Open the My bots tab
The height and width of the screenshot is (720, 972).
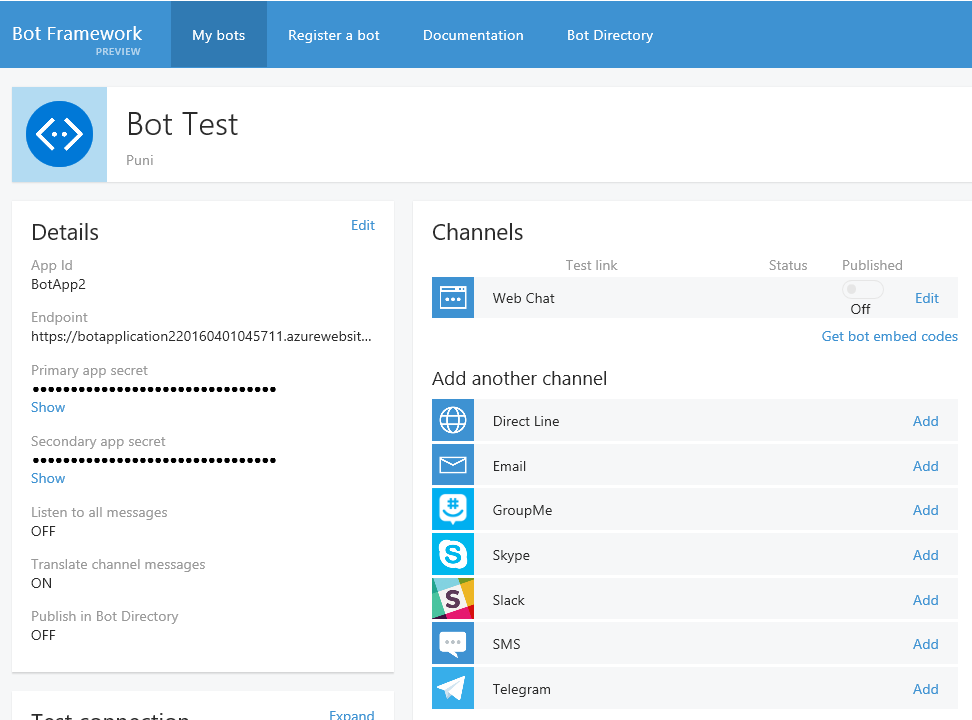click(219, 35)
